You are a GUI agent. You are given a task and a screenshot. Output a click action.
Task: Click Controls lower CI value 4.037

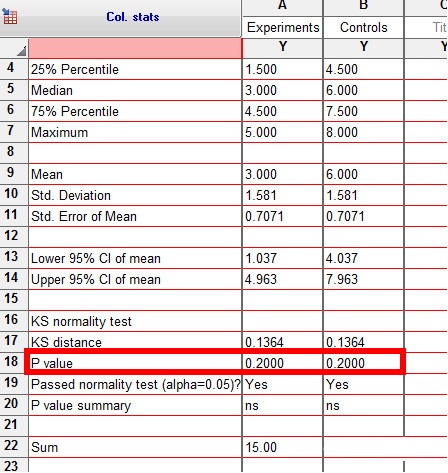[342, 258]
